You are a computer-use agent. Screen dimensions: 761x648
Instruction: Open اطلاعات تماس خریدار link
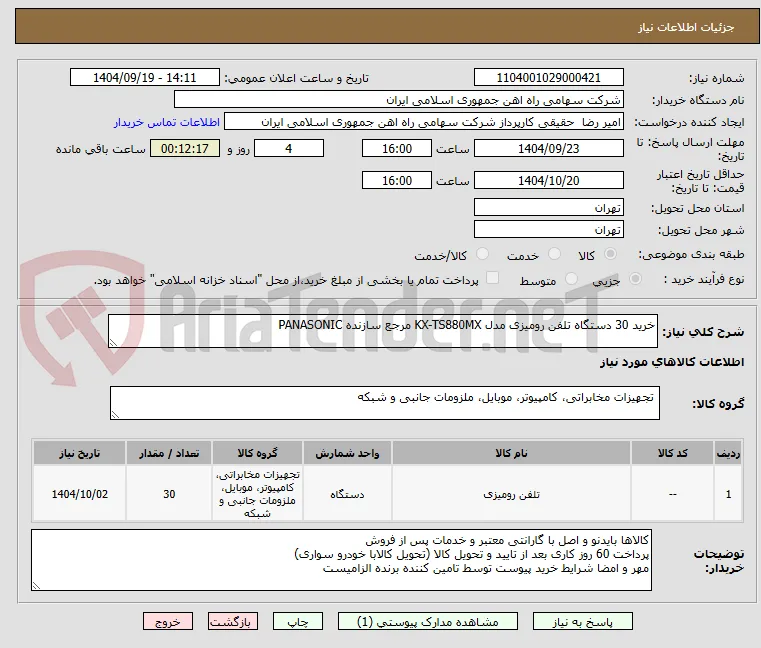167,122
